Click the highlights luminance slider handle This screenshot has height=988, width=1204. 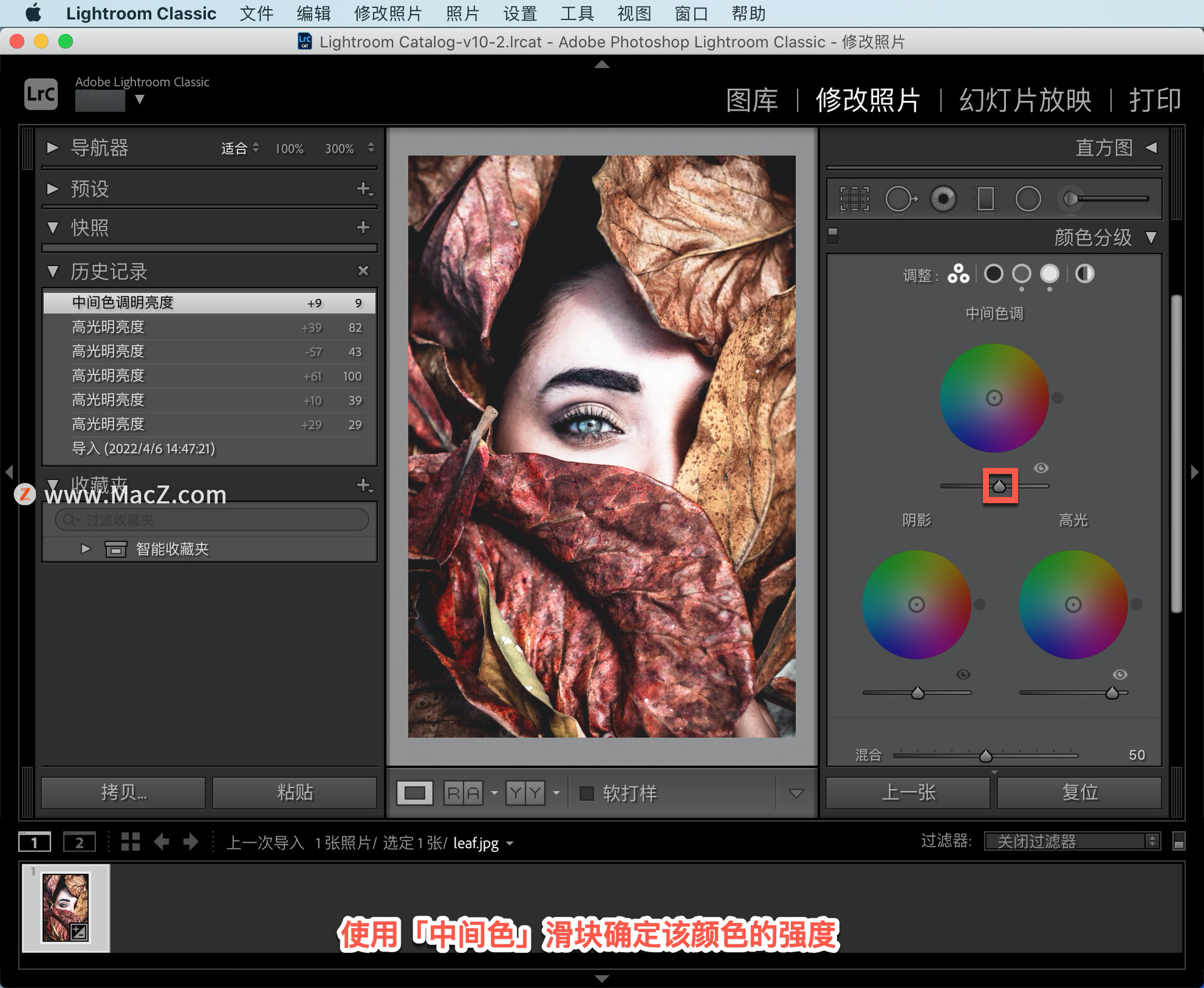point(1112,693)
